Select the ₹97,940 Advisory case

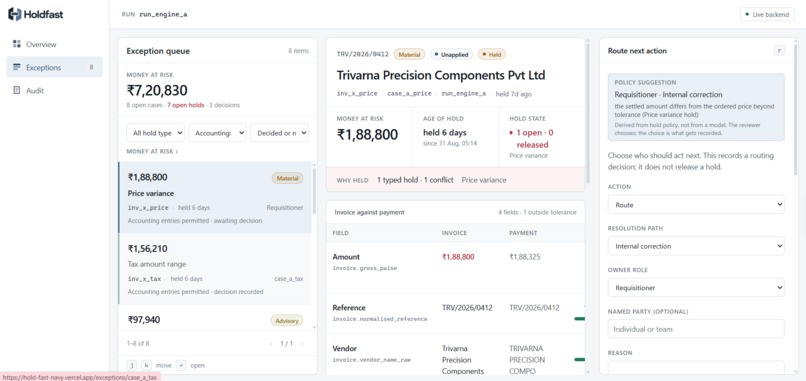pos(215,318)
